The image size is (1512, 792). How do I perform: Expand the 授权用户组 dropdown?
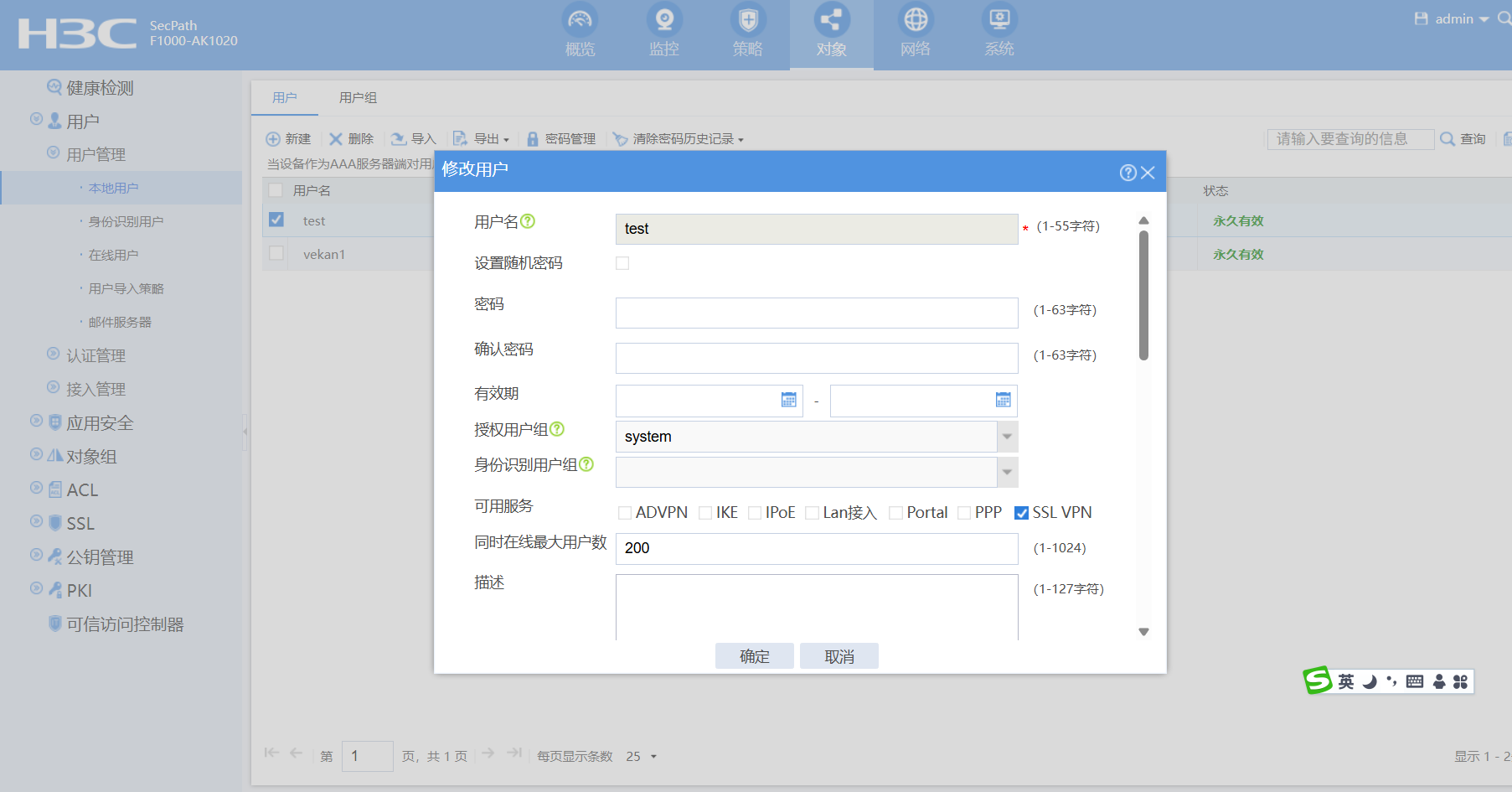1007,437
